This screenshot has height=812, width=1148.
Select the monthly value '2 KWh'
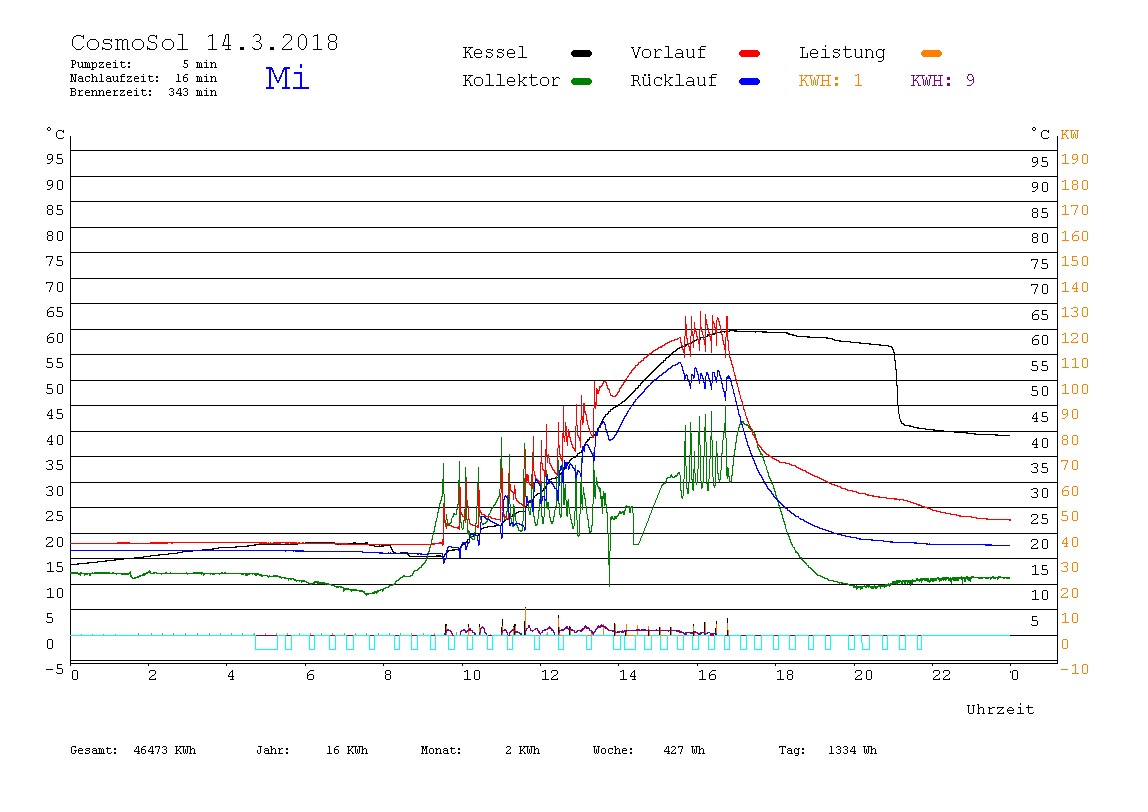pyautogui.click(x=522, y=750)
